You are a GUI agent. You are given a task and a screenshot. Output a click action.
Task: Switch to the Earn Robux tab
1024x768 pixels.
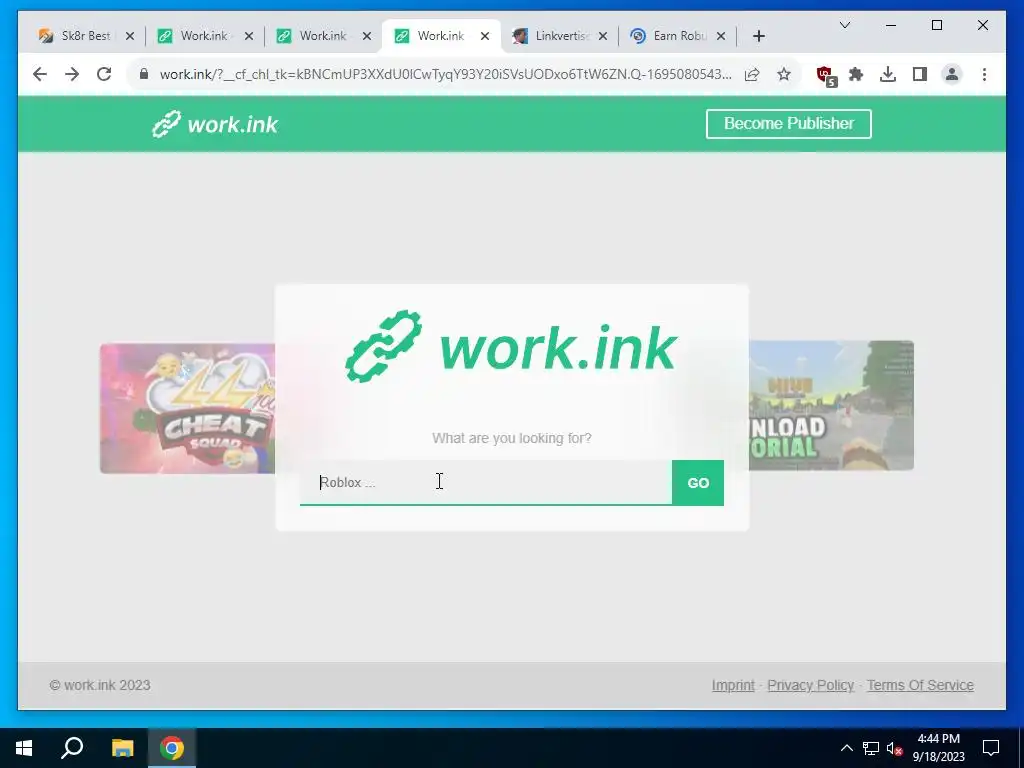coord(678,36)
